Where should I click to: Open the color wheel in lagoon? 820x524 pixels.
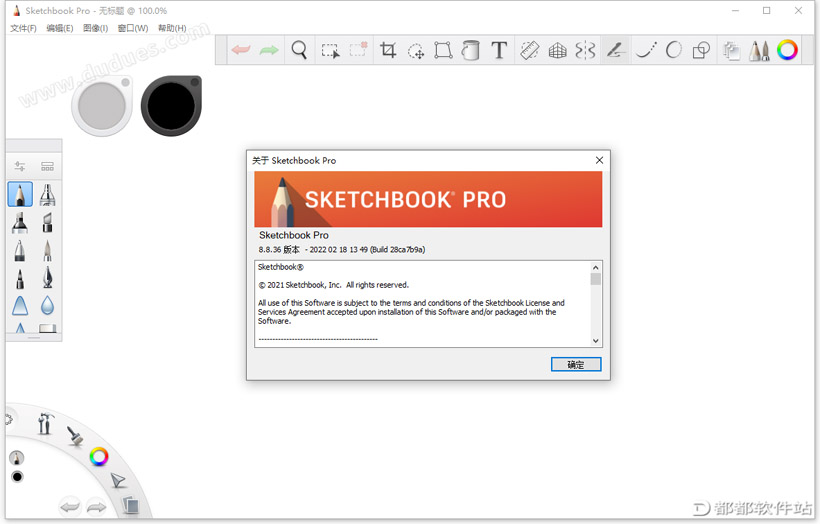click(x=98, y=457)
